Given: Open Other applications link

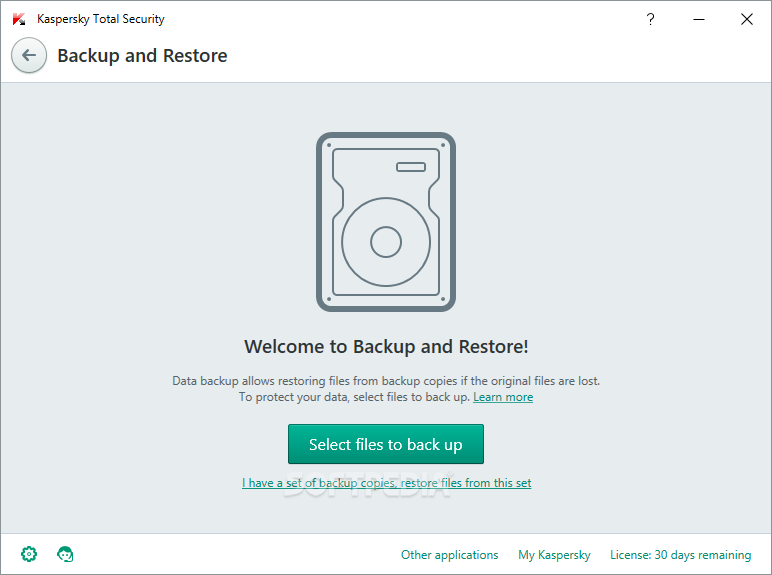Looking at the screenshot, I should tap(450, 555).
